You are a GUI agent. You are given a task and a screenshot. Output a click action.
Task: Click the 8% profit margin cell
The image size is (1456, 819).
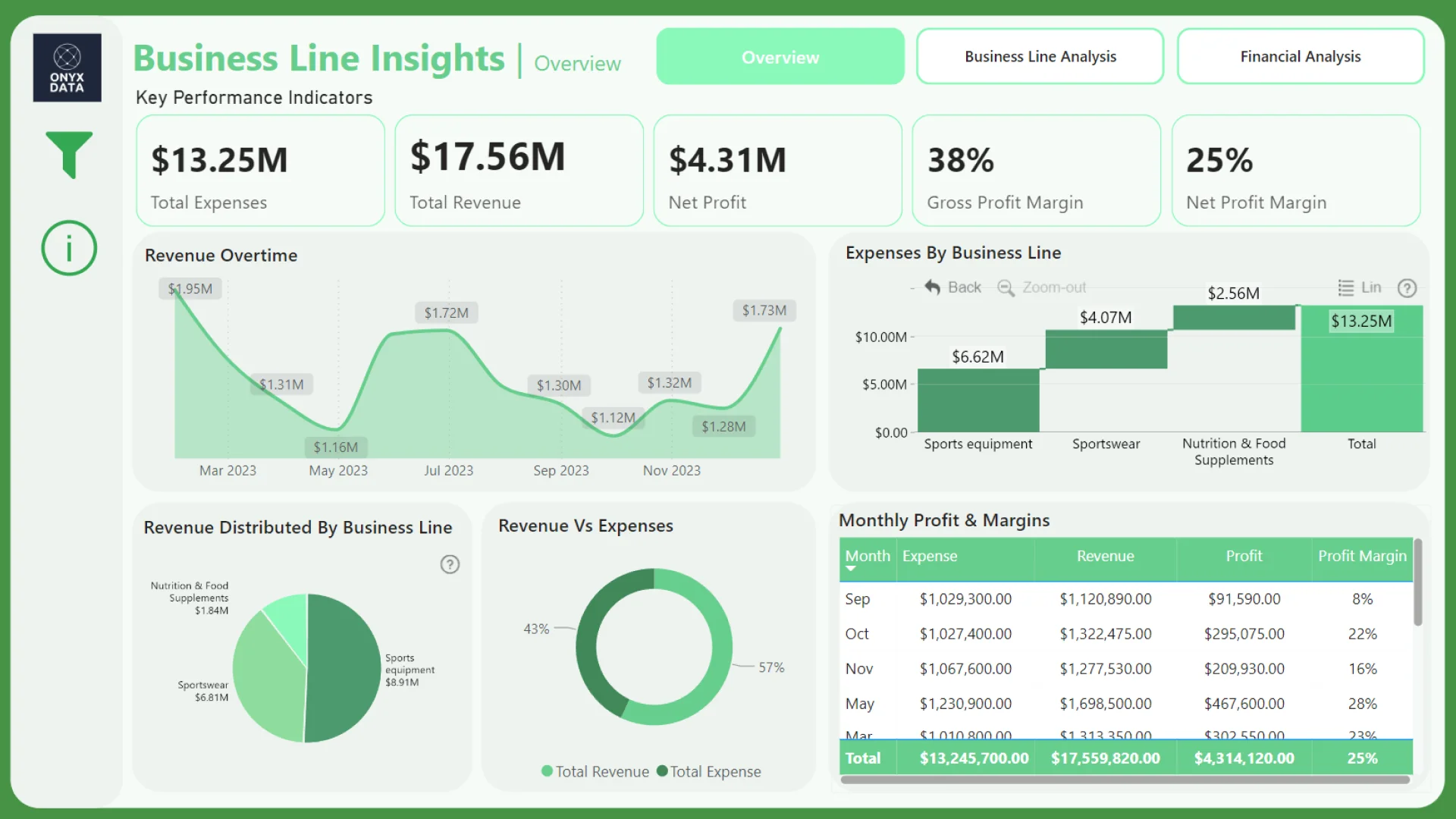coord(1363,599)
